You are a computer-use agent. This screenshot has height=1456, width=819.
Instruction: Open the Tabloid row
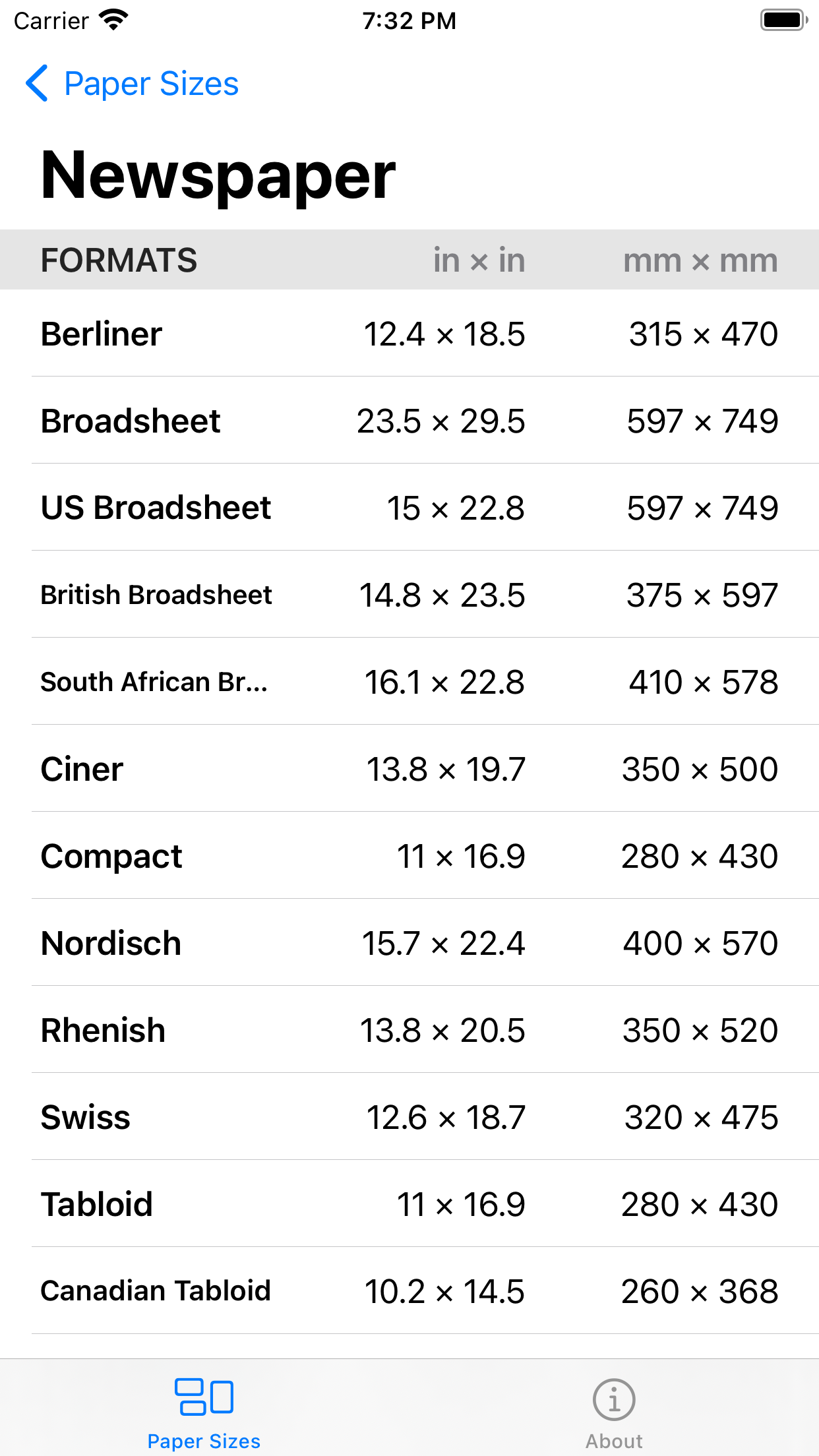point(409,1204)
